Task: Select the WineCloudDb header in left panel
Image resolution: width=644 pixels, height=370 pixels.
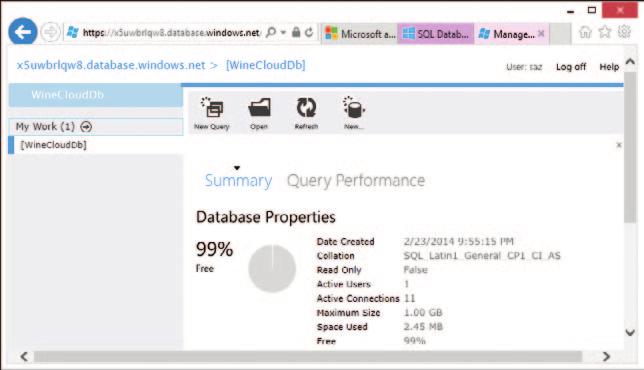Action: click(x=96, y=95)
